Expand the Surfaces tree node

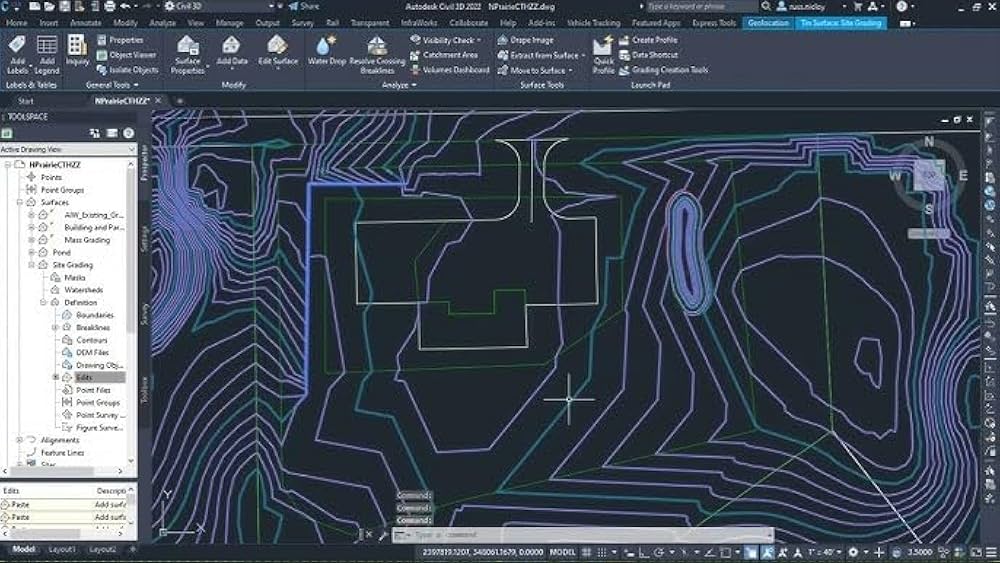(20, 202)
